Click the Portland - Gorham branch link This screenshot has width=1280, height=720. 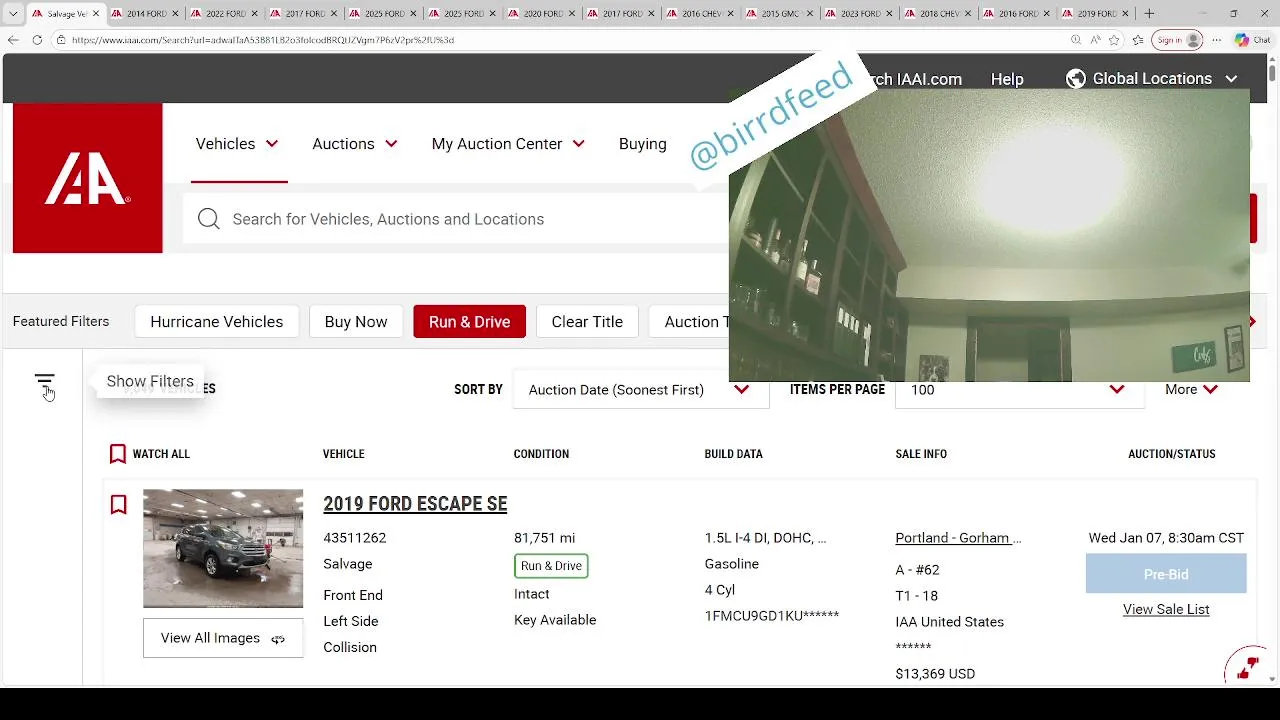click(x=958, y=538)
